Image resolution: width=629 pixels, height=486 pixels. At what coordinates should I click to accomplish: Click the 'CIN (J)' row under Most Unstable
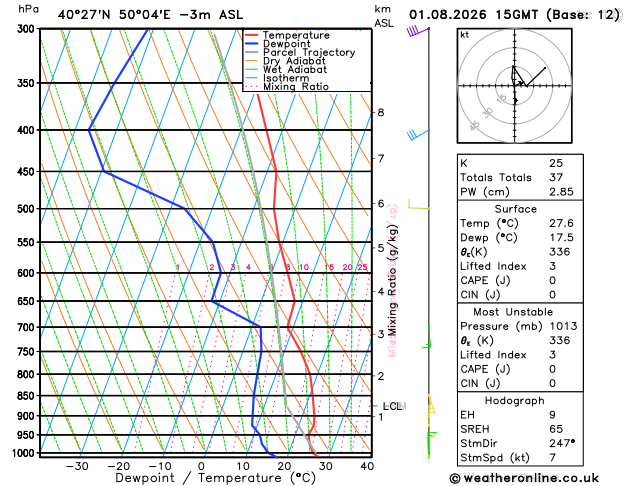(x=520, y=383)
